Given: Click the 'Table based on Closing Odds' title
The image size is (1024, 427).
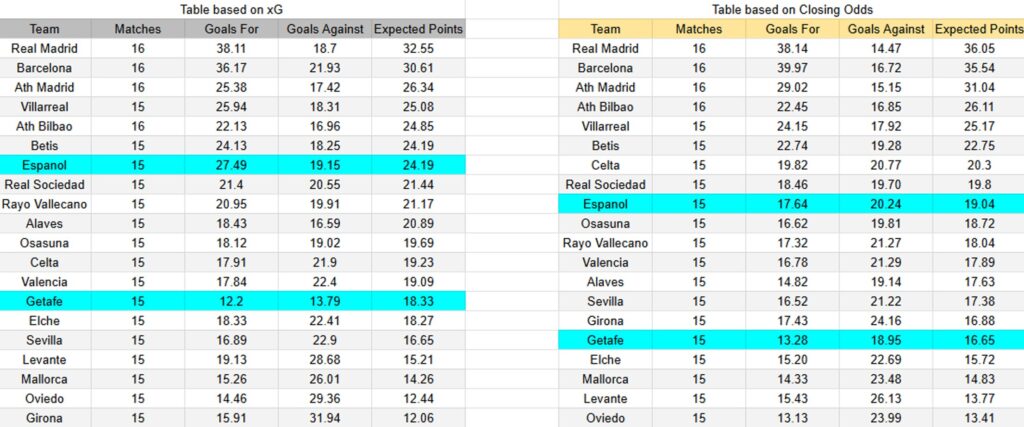Looking at the screenshot, I should click(x=790, y=9).
